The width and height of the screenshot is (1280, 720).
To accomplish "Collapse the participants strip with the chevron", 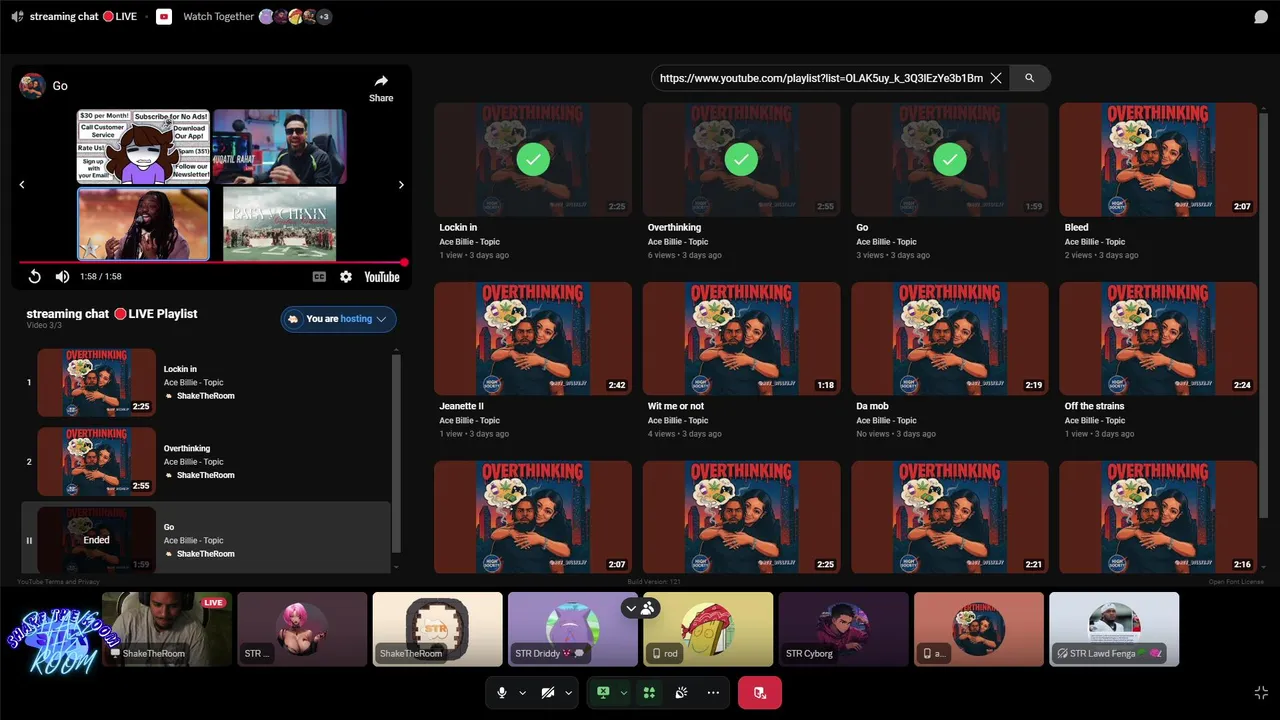I will [630, 608].
